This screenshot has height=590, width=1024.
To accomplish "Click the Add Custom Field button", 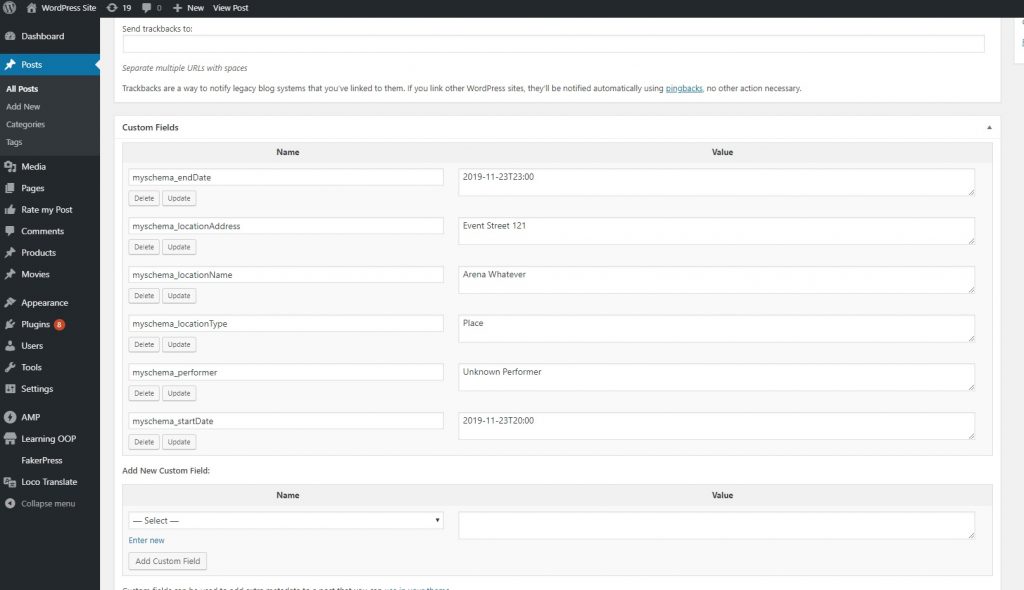I will [x=168, y=561].
